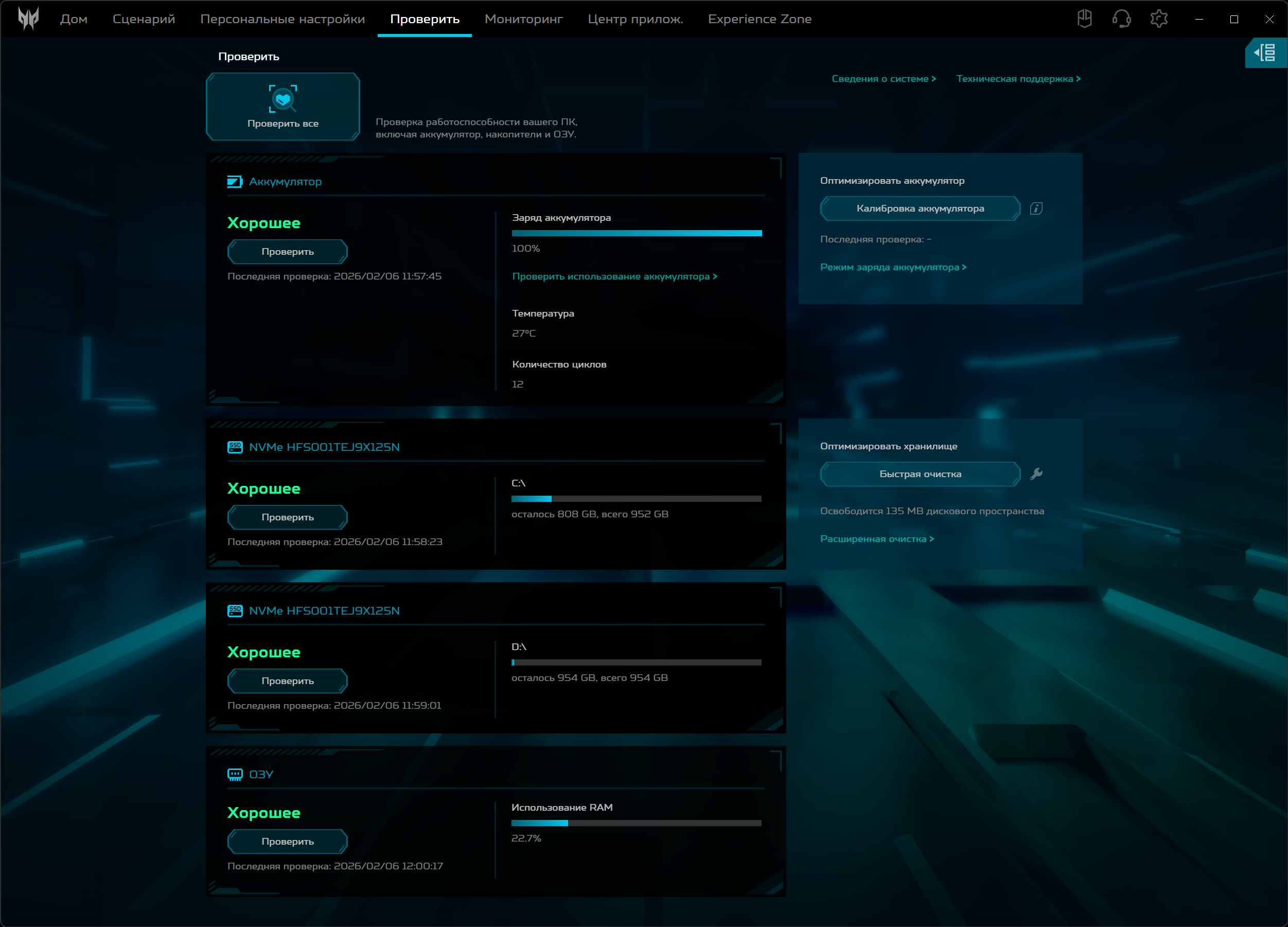Viewport: 1288px width, 927px height.
Task: Click the Проверить все heart scan icon
Action: (x=283, y=99)
